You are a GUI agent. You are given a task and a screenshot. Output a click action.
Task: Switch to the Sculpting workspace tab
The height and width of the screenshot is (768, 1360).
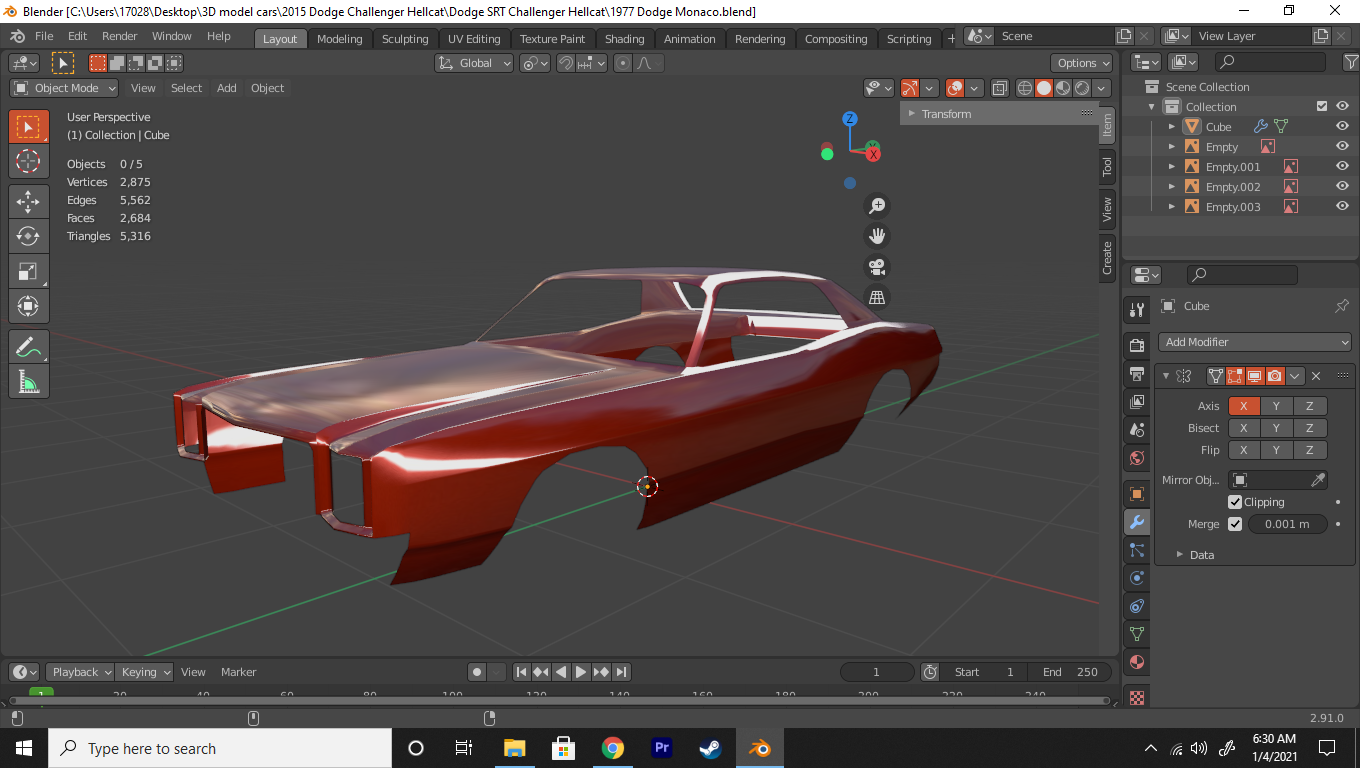(404, 39)
